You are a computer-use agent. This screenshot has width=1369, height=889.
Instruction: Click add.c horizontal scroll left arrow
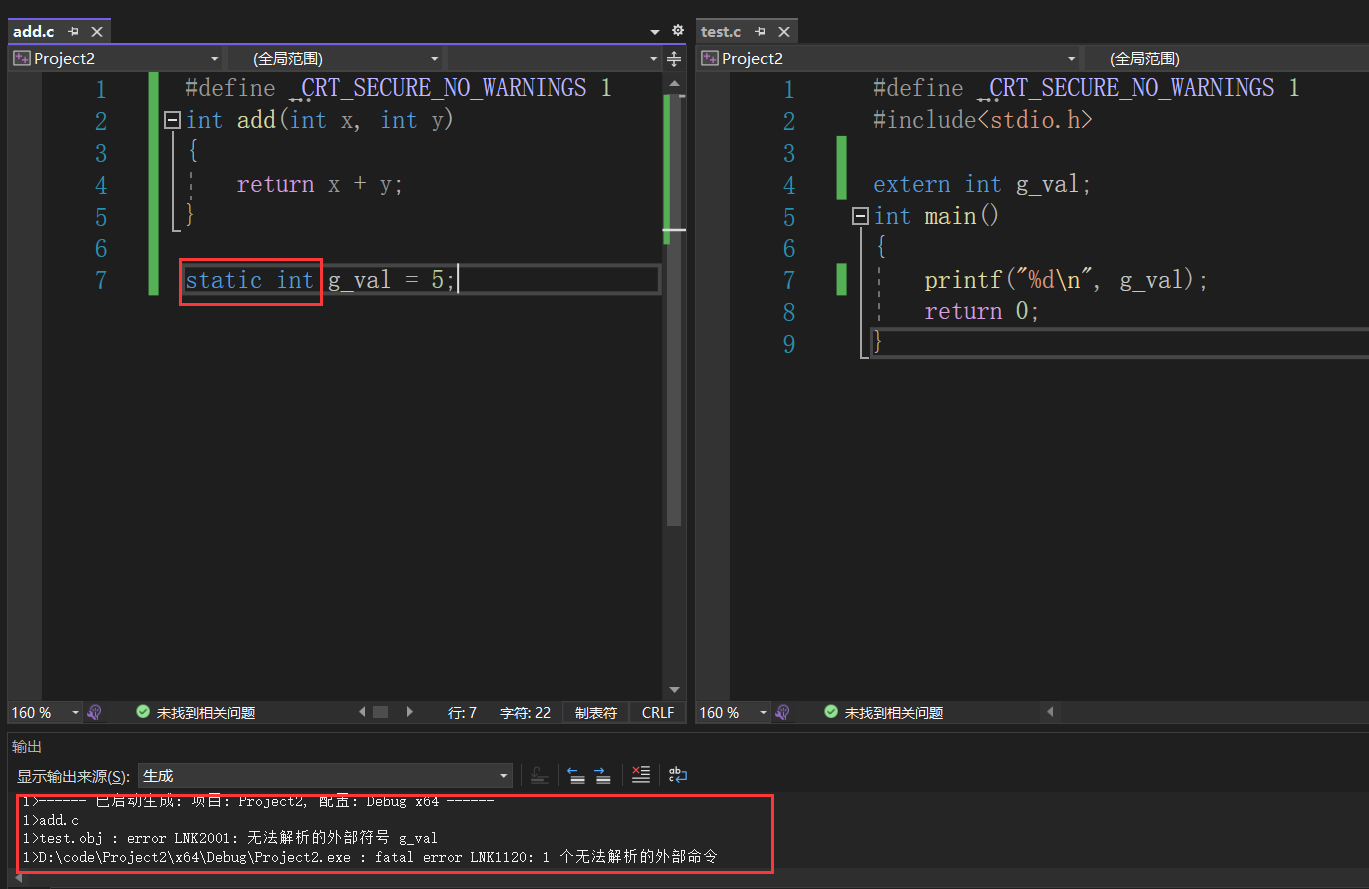pos(363,713)
